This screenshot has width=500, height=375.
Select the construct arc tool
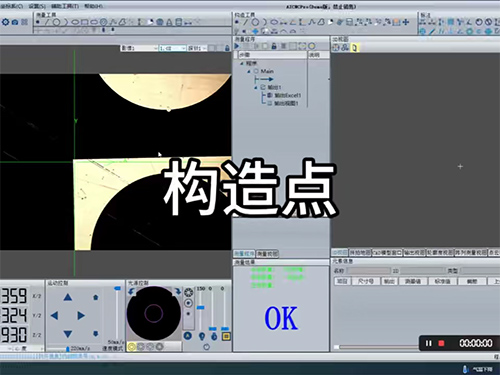tap(265, 22)
